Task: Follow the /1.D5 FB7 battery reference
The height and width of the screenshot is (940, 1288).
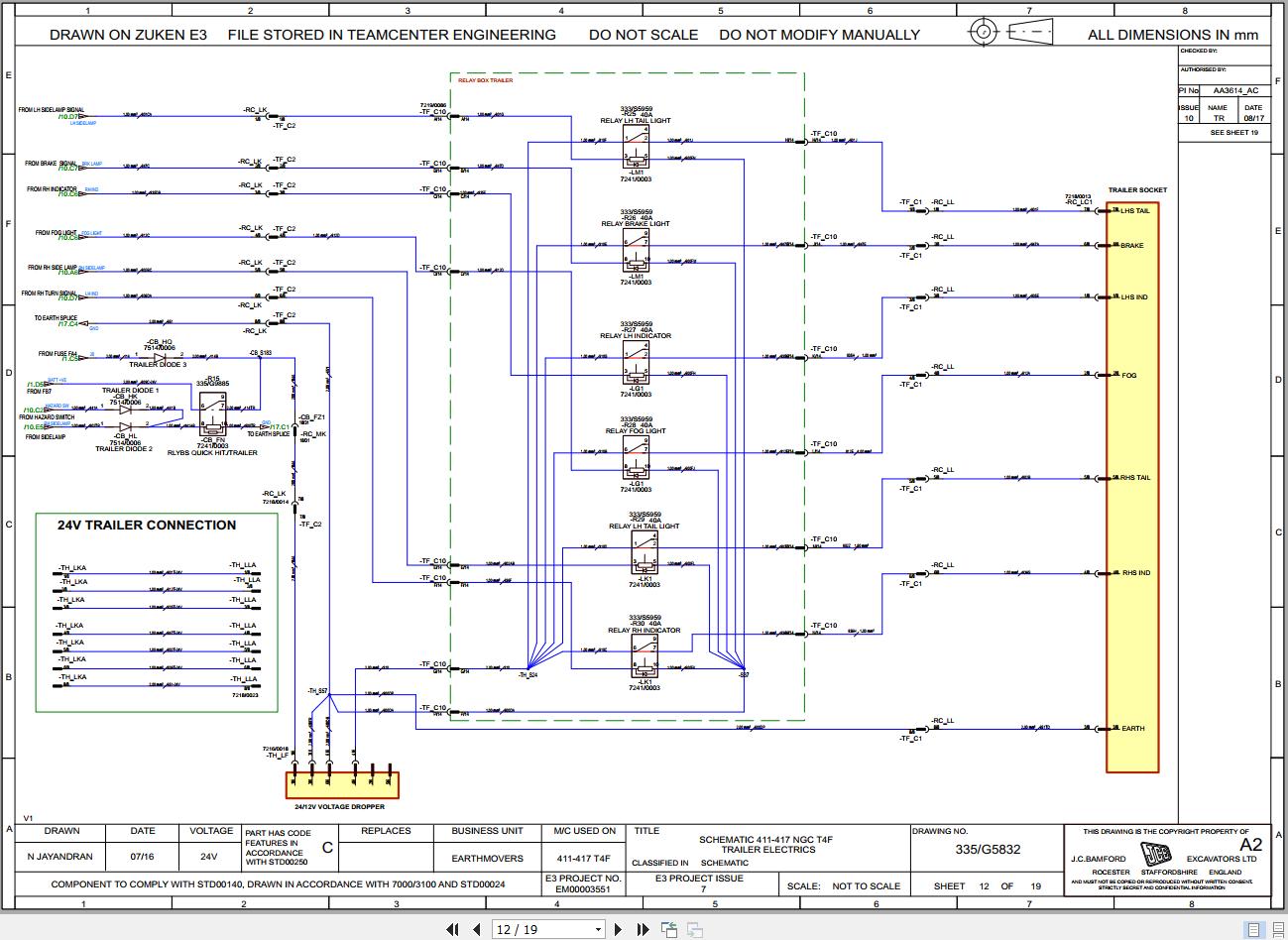Action: tap(35, 384)
